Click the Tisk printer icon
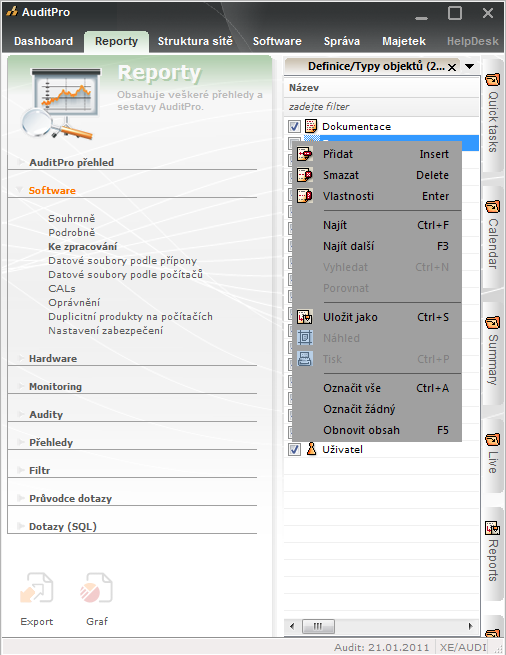This screenshot has height=655, width=506. click(x=305, y=359)
